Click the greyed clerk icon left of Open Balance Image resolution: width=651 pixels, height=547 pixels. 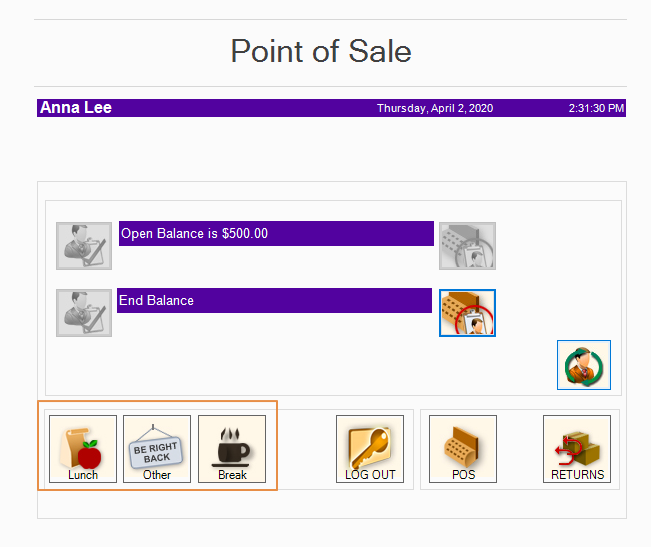(x=84, y=246)
